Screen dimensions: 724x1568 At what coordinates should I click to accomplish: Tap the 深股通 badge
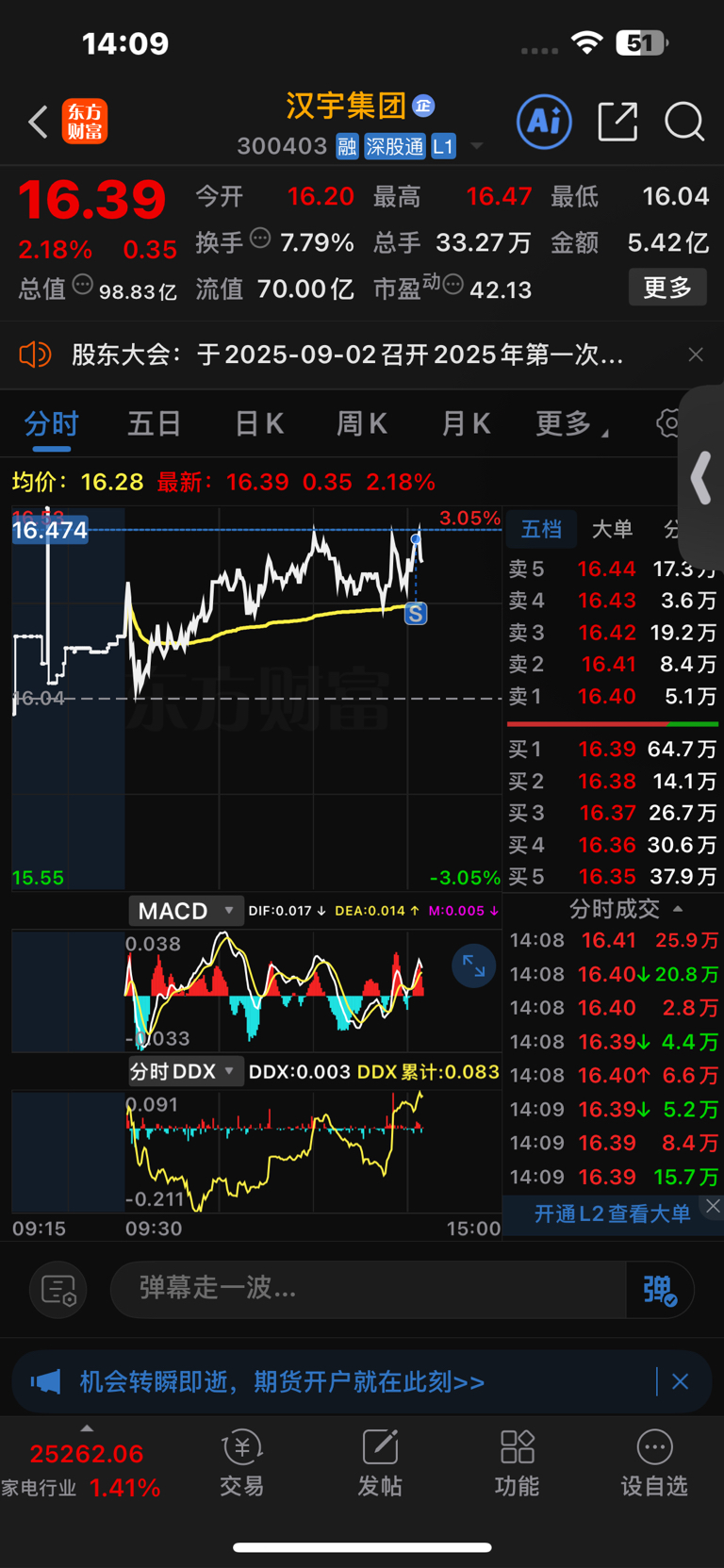[x=395, y=146]
